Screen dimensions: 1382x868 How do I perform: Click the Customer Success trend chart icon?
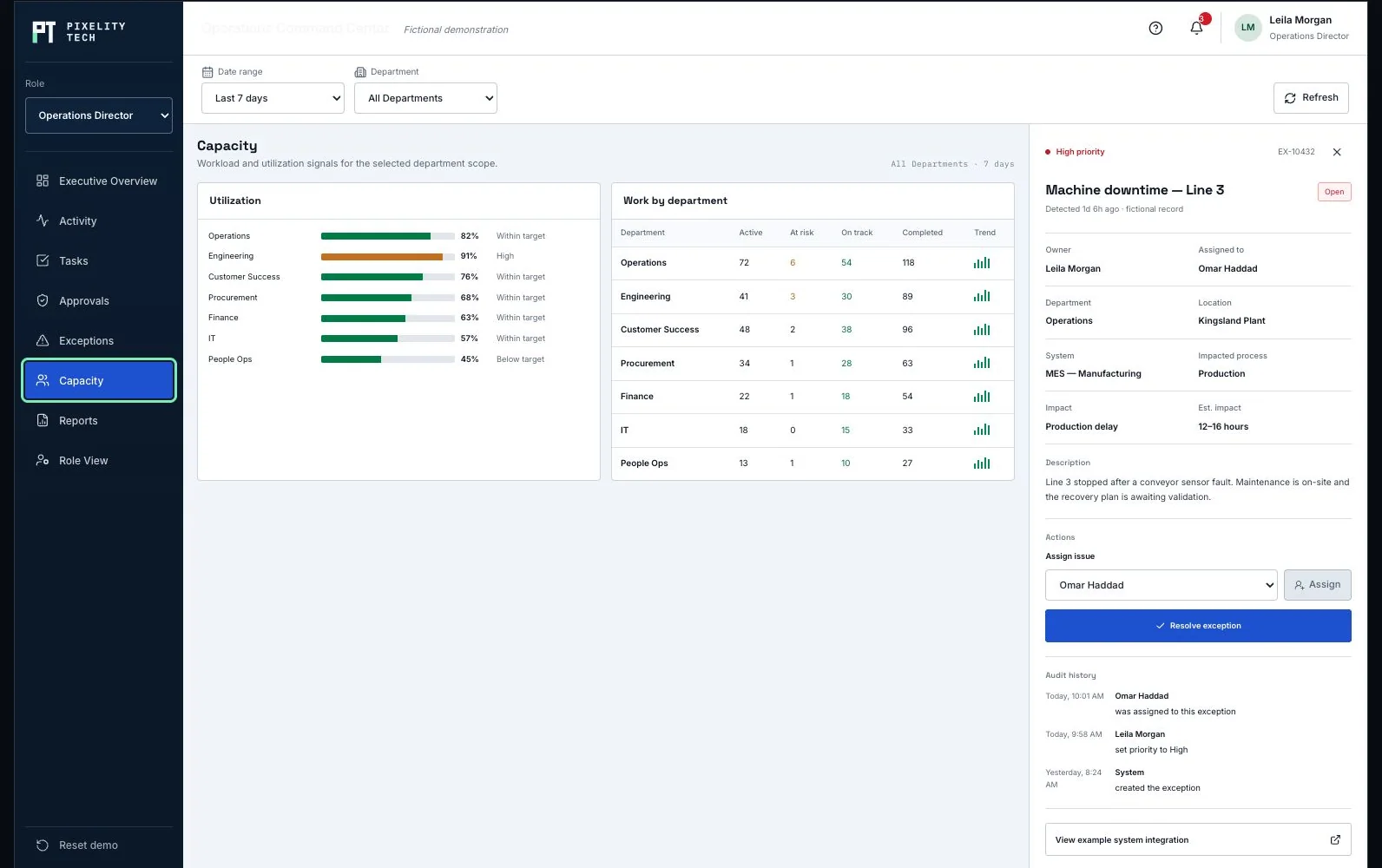982,330
